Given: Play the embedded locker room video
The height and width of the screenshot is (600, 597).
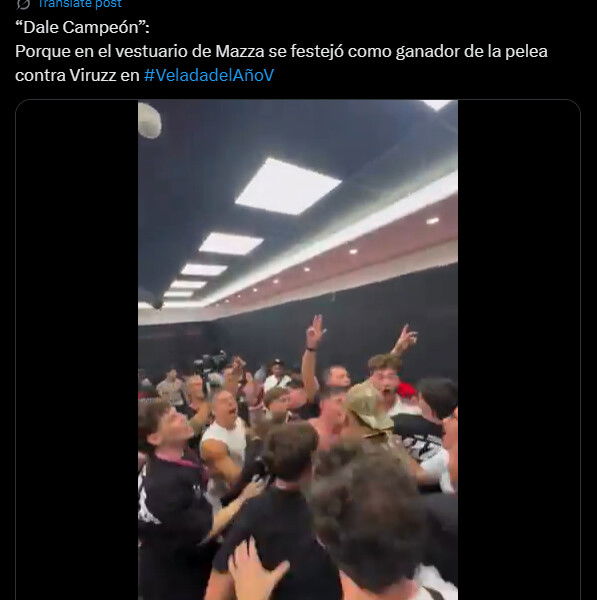Looking at the screenshot, I should [298, 350].
